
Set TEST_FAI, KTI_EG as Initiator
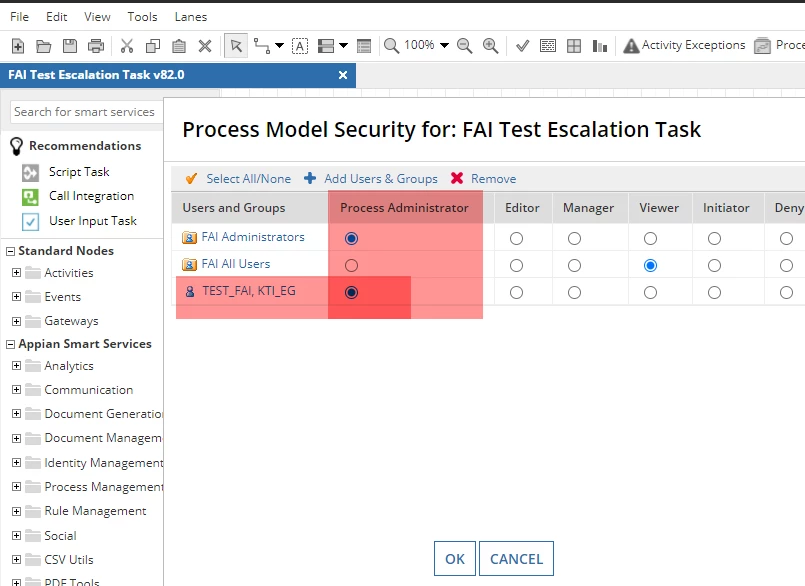(714, 293)
